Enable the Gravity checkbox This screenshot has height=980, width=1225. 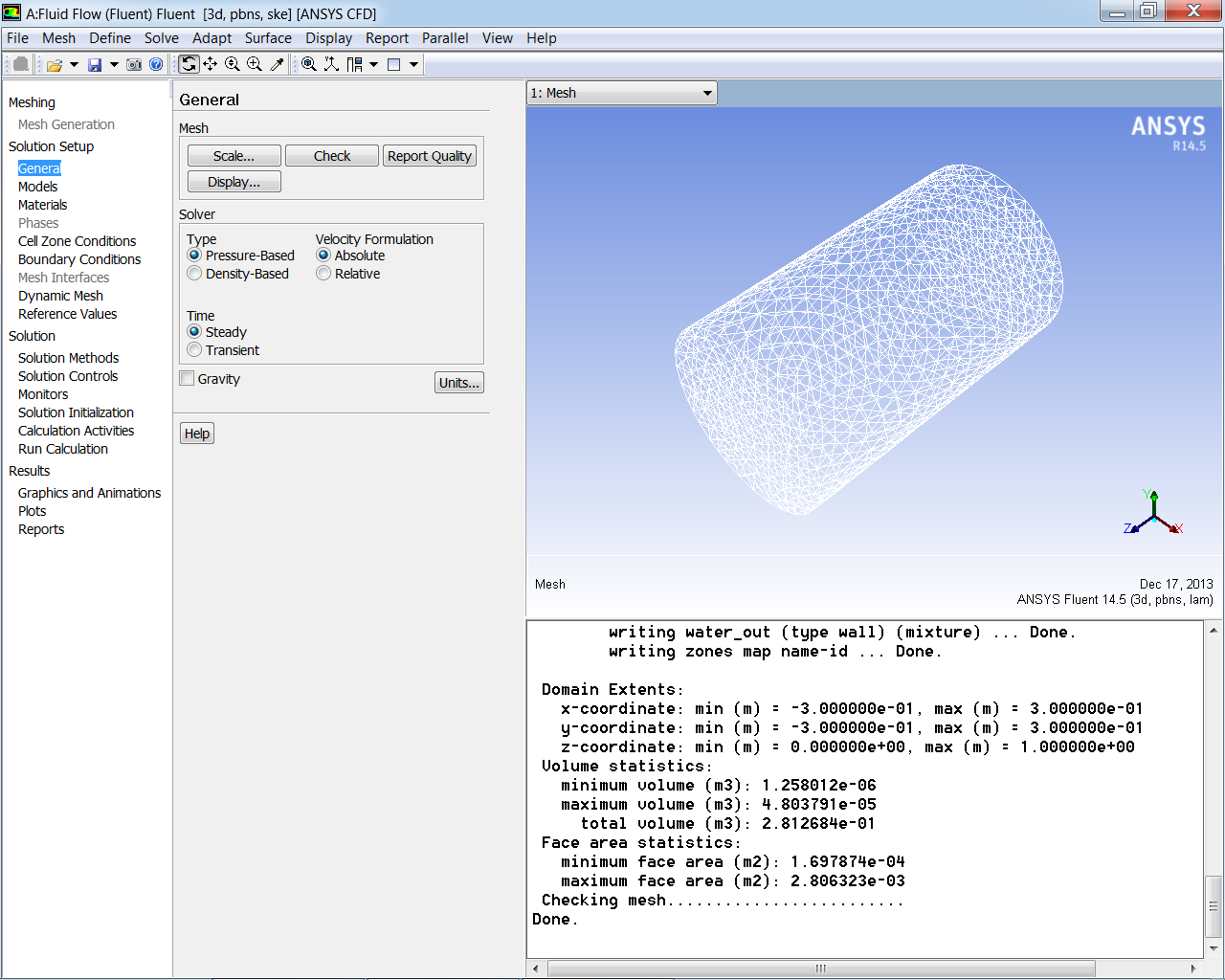click(188, 378)
